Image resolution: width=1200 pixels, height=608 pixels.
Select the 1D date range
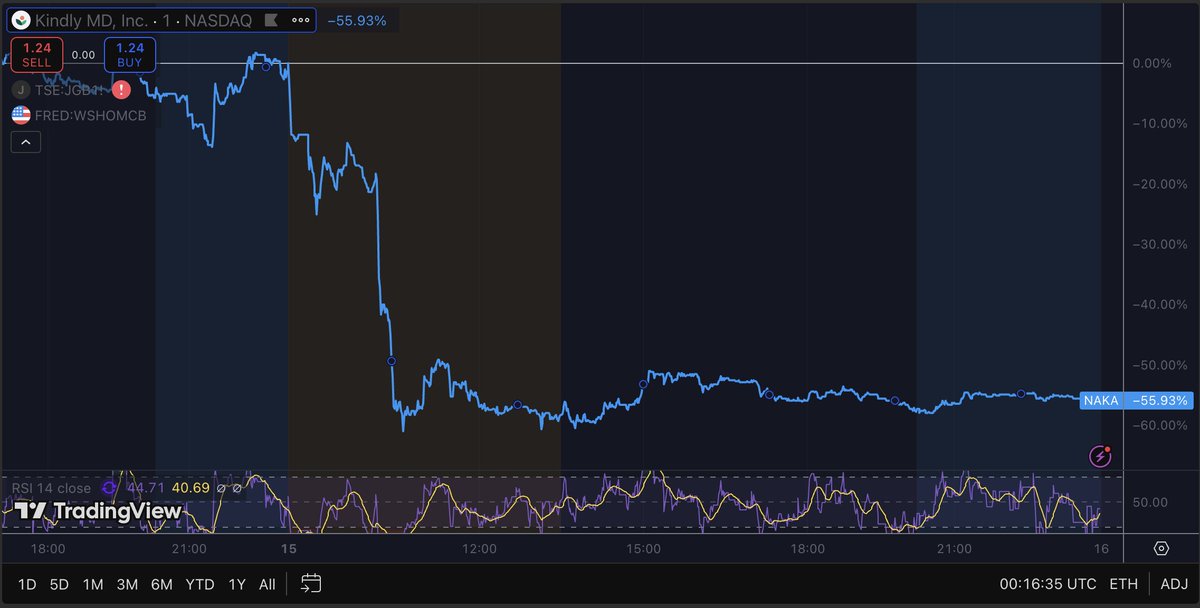pos(29,583)
